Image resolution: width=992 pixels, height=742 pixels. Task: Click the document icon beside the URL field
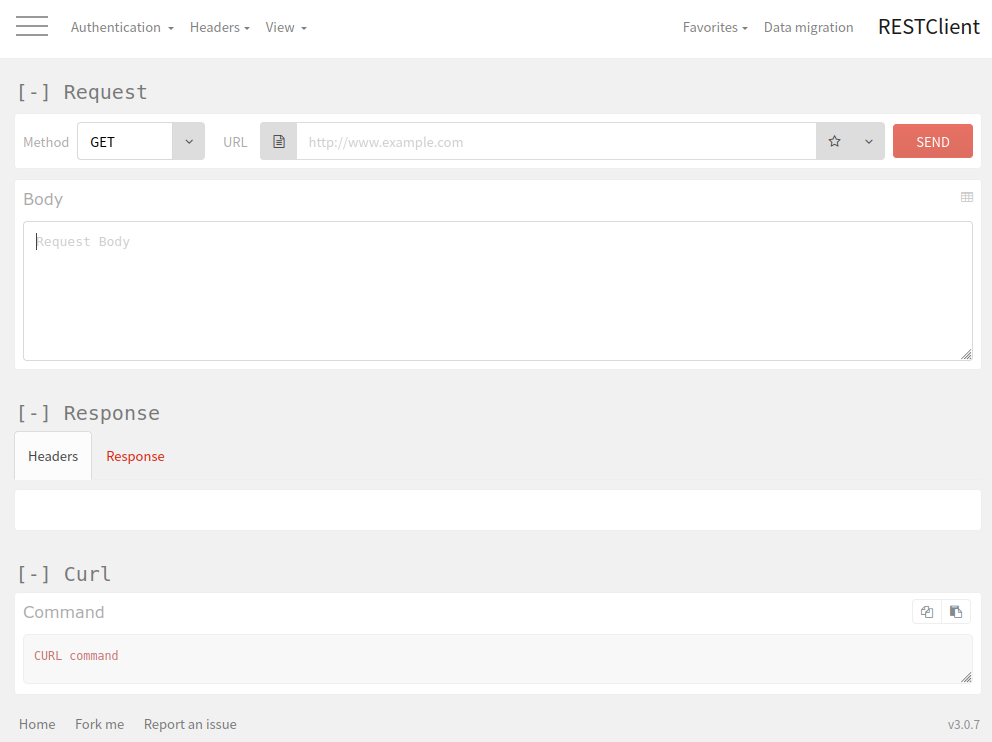coord(278,141)
